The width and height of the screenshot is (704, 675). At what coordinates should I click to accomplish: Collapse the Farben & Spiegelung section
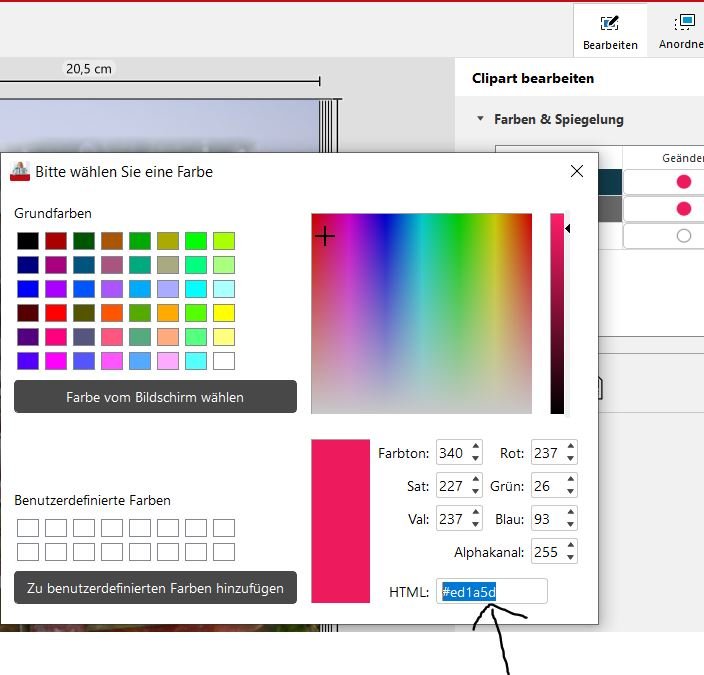(481, 119)
